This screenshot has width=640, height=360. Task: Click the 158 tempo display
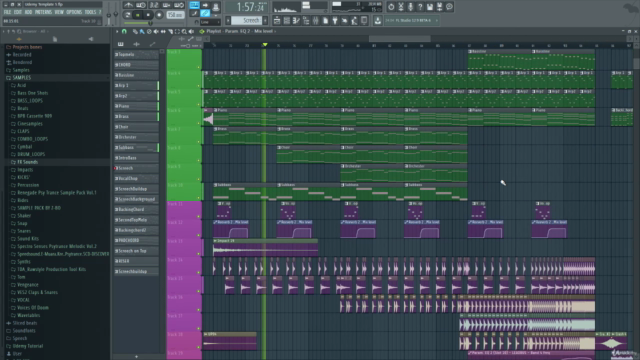tap(175, 15)
